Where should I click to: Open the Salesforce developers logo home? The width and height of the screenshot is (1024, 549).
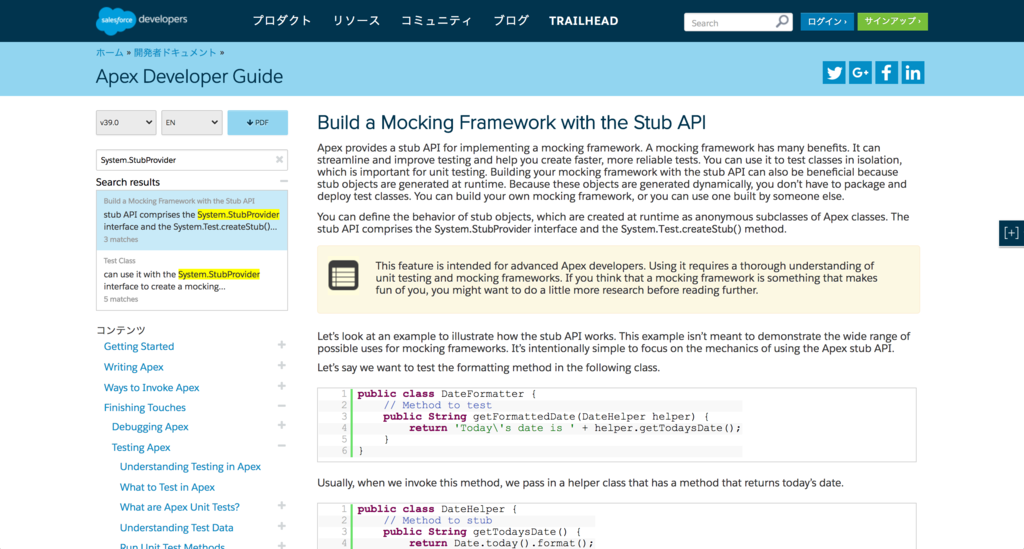point(142,20)
